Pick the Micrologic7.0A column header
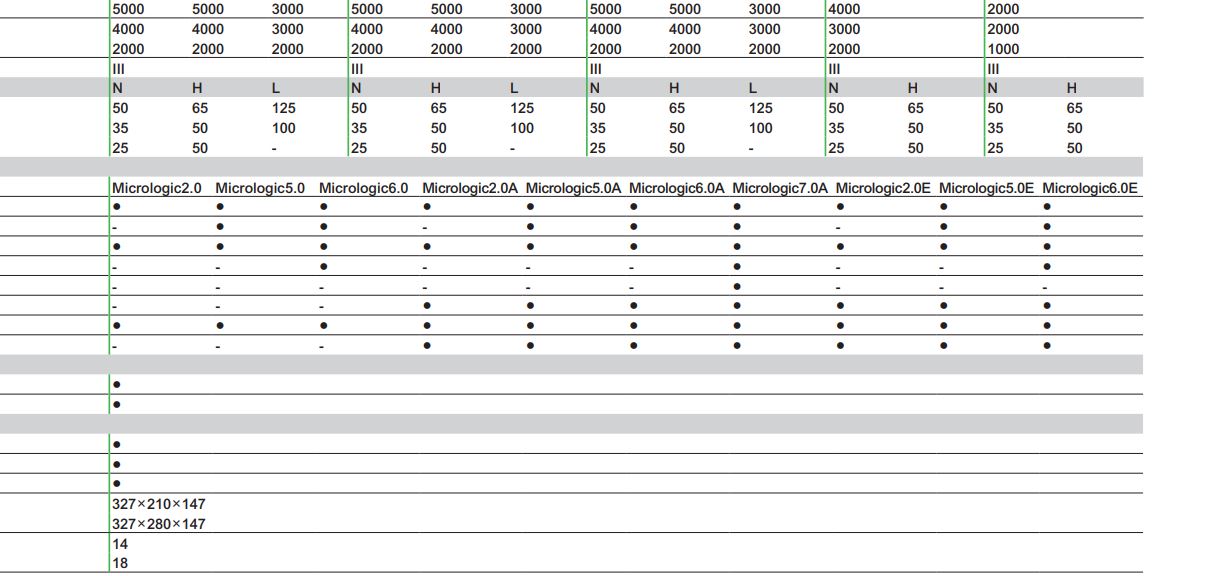 tap(780, 188)
